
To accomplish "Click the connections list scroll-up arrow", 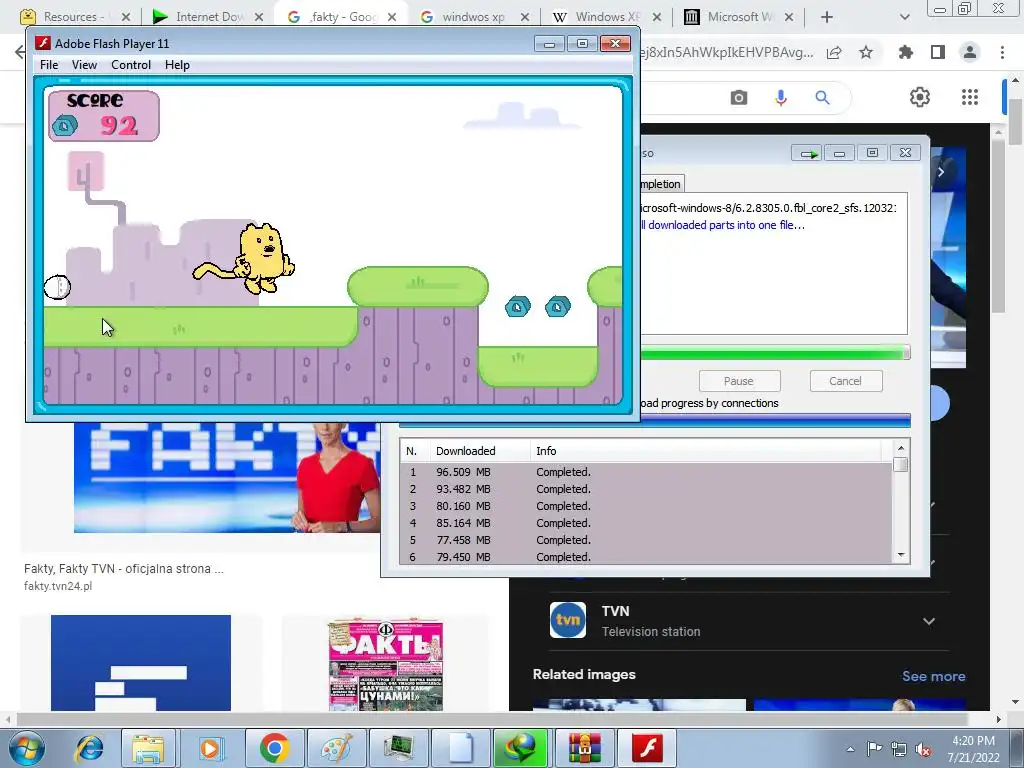I will (901, 448).
